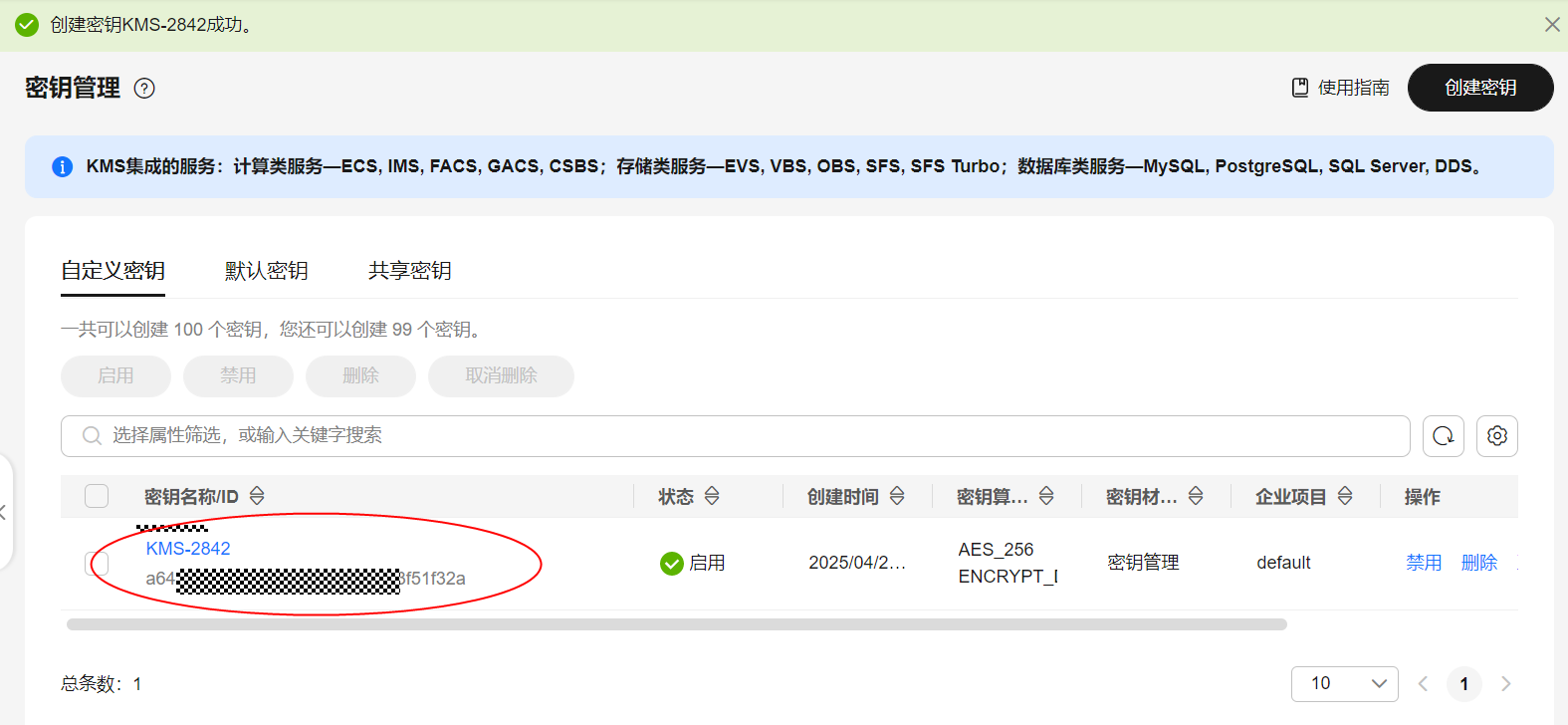Sort by 密钥算法 column

(1046, 496)
